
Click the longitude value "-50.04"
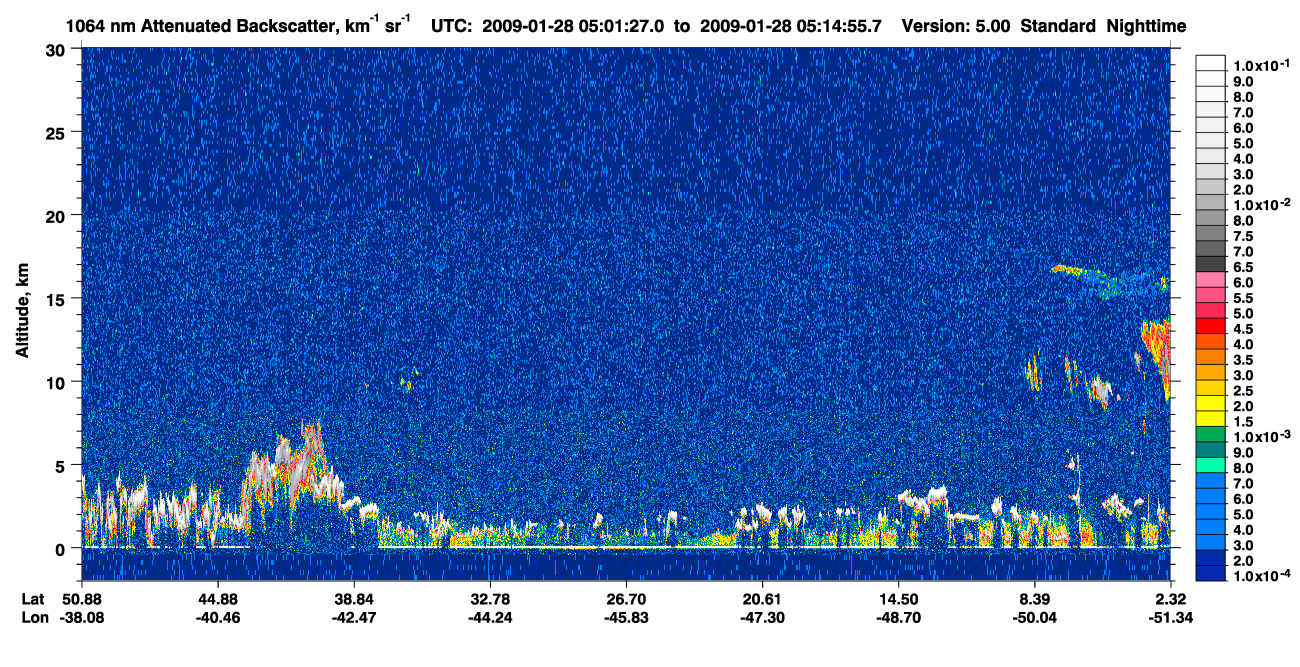tap(1034, 617)
